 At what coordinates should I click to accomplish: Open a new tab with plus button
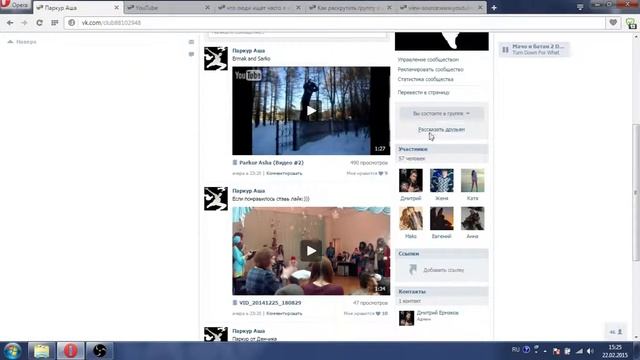coord(494,8)
